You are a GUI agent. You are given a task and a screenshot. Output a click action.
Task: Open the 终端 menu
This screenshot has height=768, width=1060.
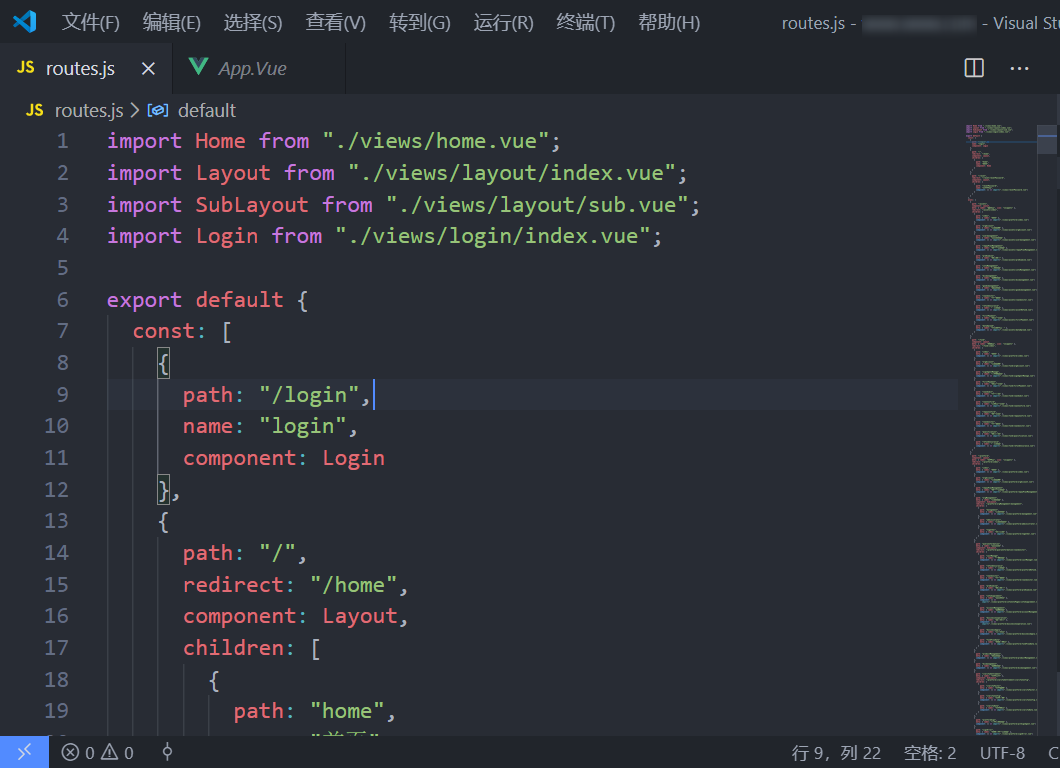tap(586, 22)
